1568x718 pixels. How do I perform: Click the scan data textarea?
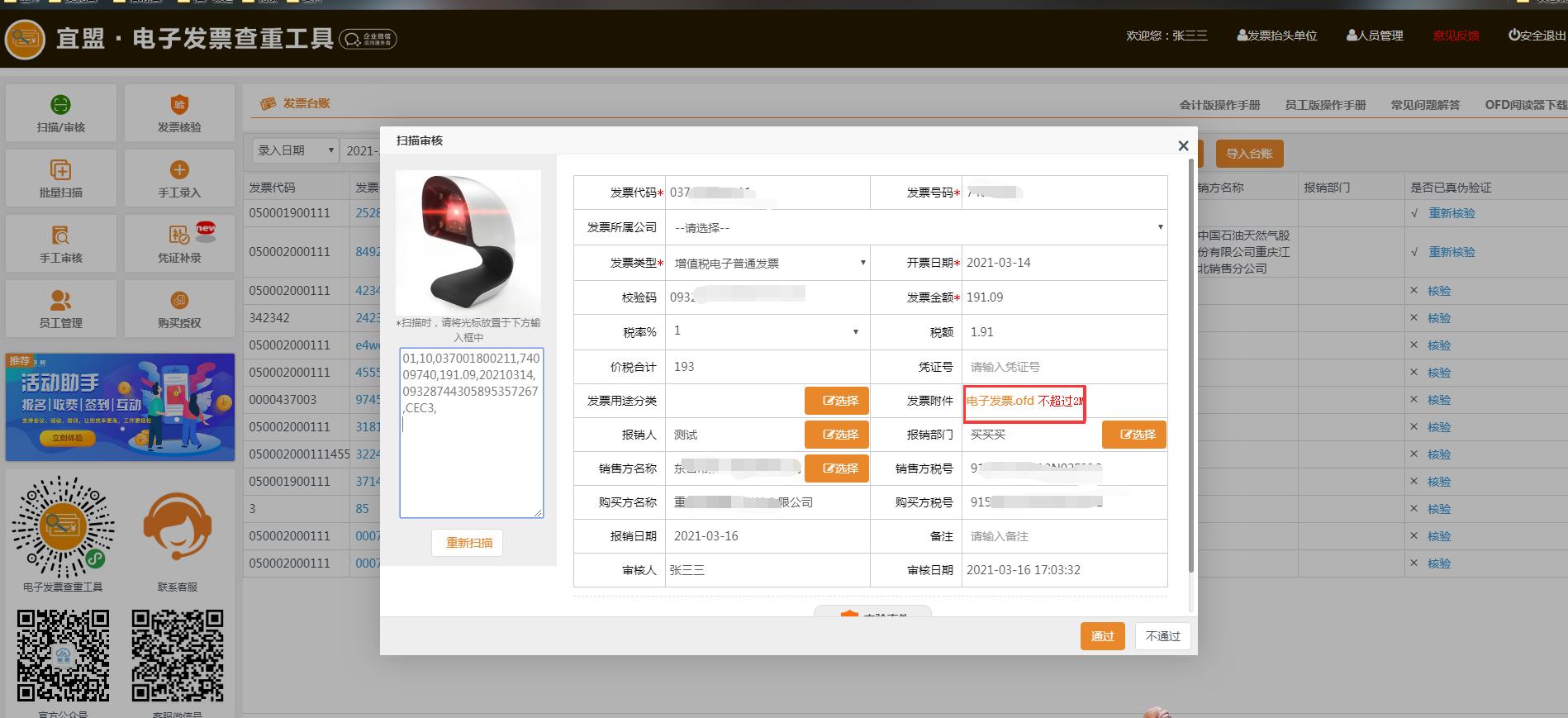pyautogui.click(x=471, y=433)
